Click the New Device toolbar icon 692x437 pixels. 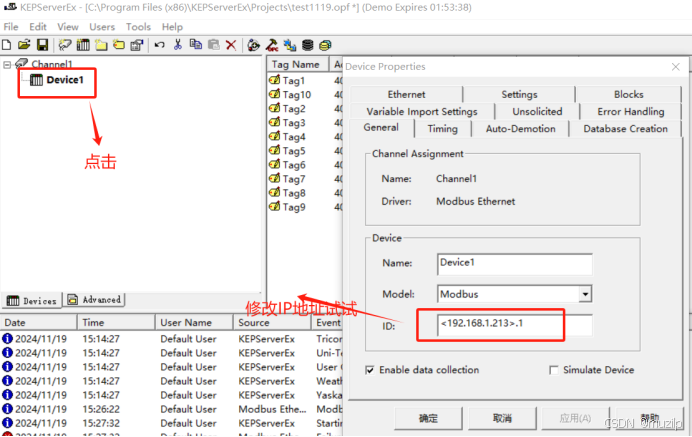[x=83, y=45]
